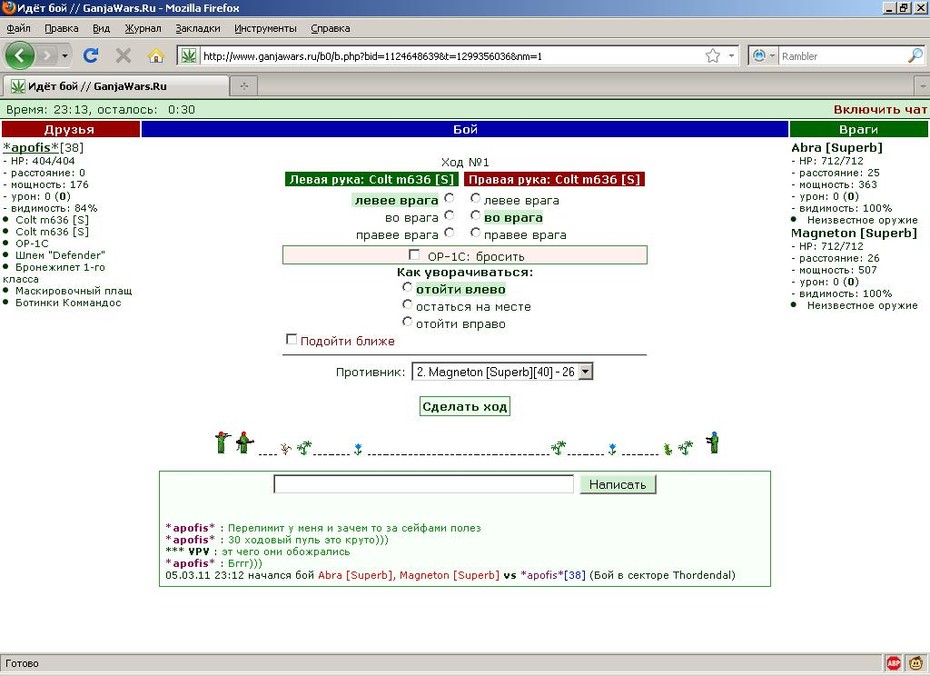Bookmark page with the star icon
Viewport: 930px width, 676px height.
(713, 56)
